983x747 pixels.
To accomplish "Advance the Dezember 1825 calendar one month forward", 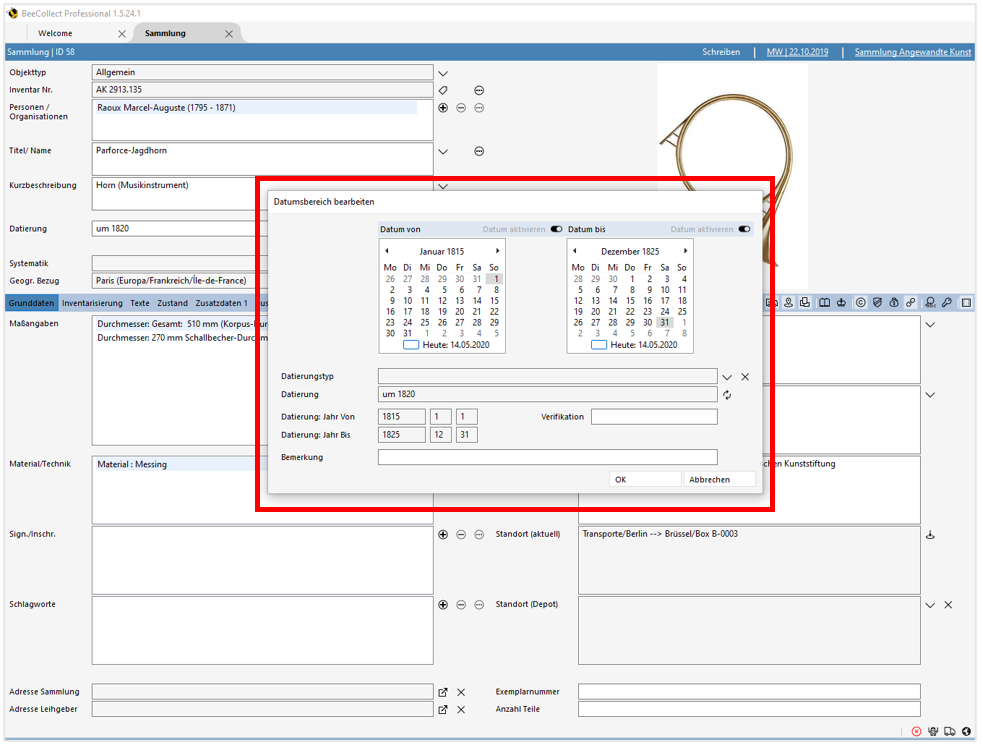I will click(686, 251).
